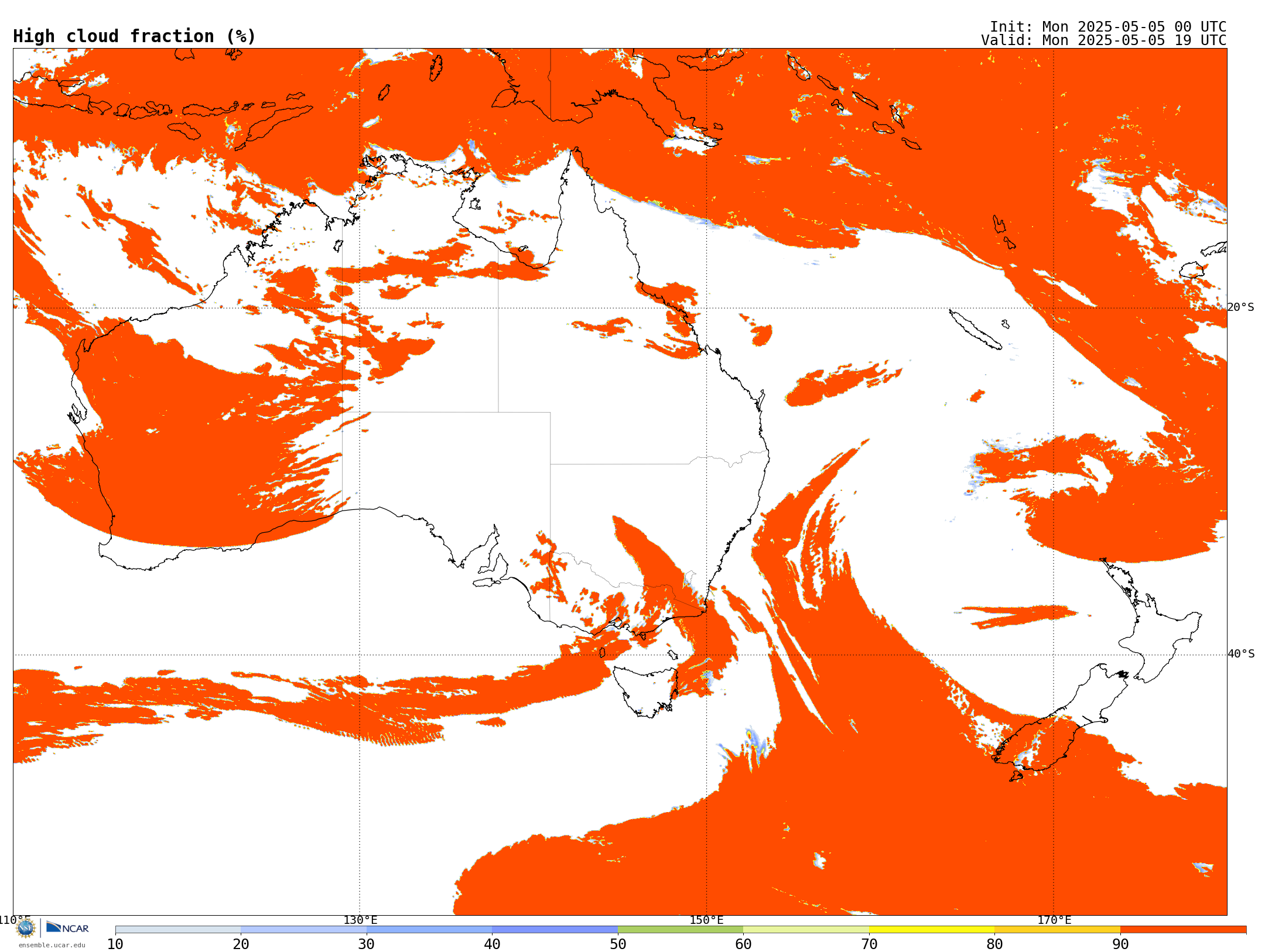This screenshot has width=1265, height=952.
Task: Click Tasmania on the map
Action: [645, 691]
